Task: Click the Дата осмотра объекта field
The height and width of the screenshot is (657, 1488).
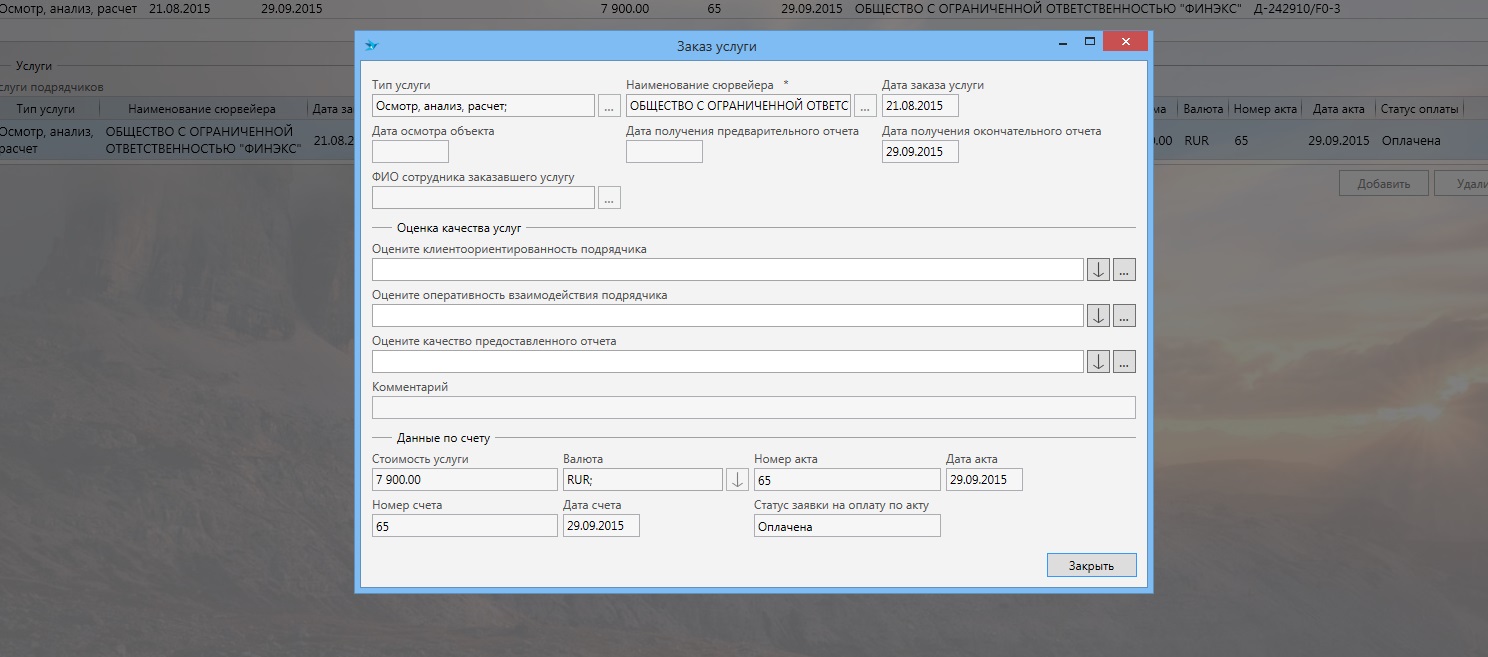Action: 410,151
